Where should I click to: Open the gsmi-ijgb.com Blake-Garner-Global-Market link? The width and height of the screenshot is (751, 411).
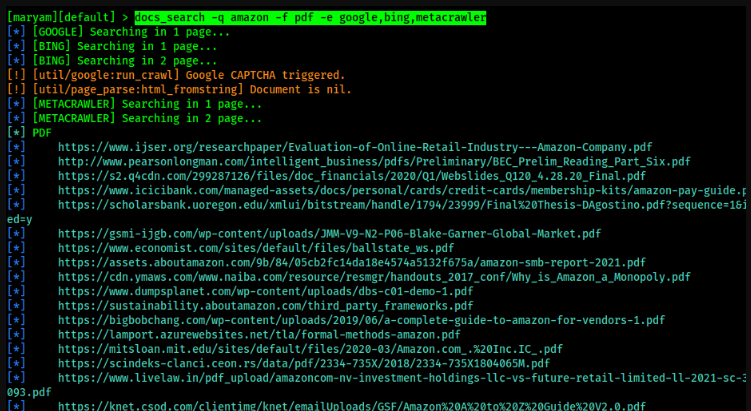click(x=329, y=234)
